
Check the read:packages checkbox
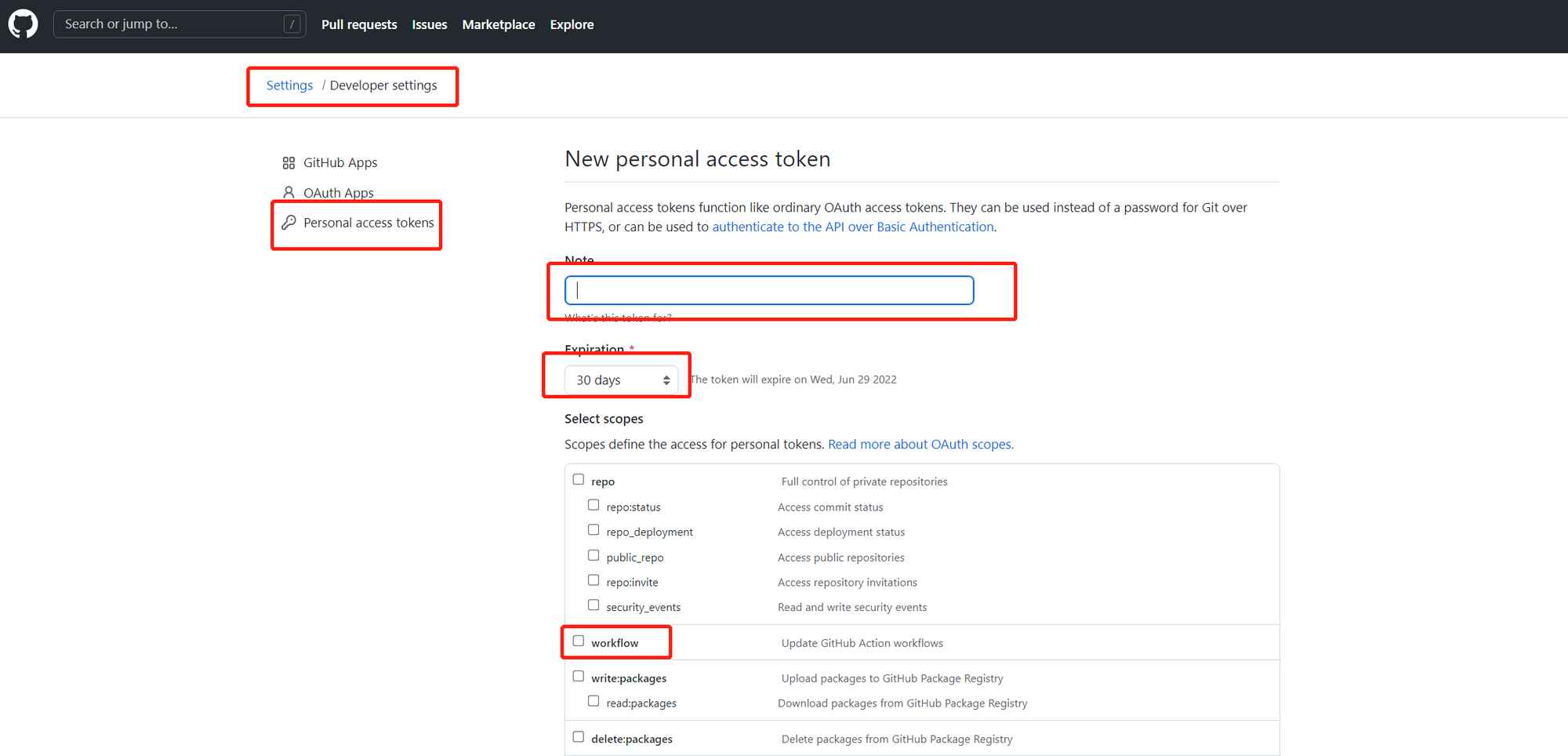coord(593,701)
